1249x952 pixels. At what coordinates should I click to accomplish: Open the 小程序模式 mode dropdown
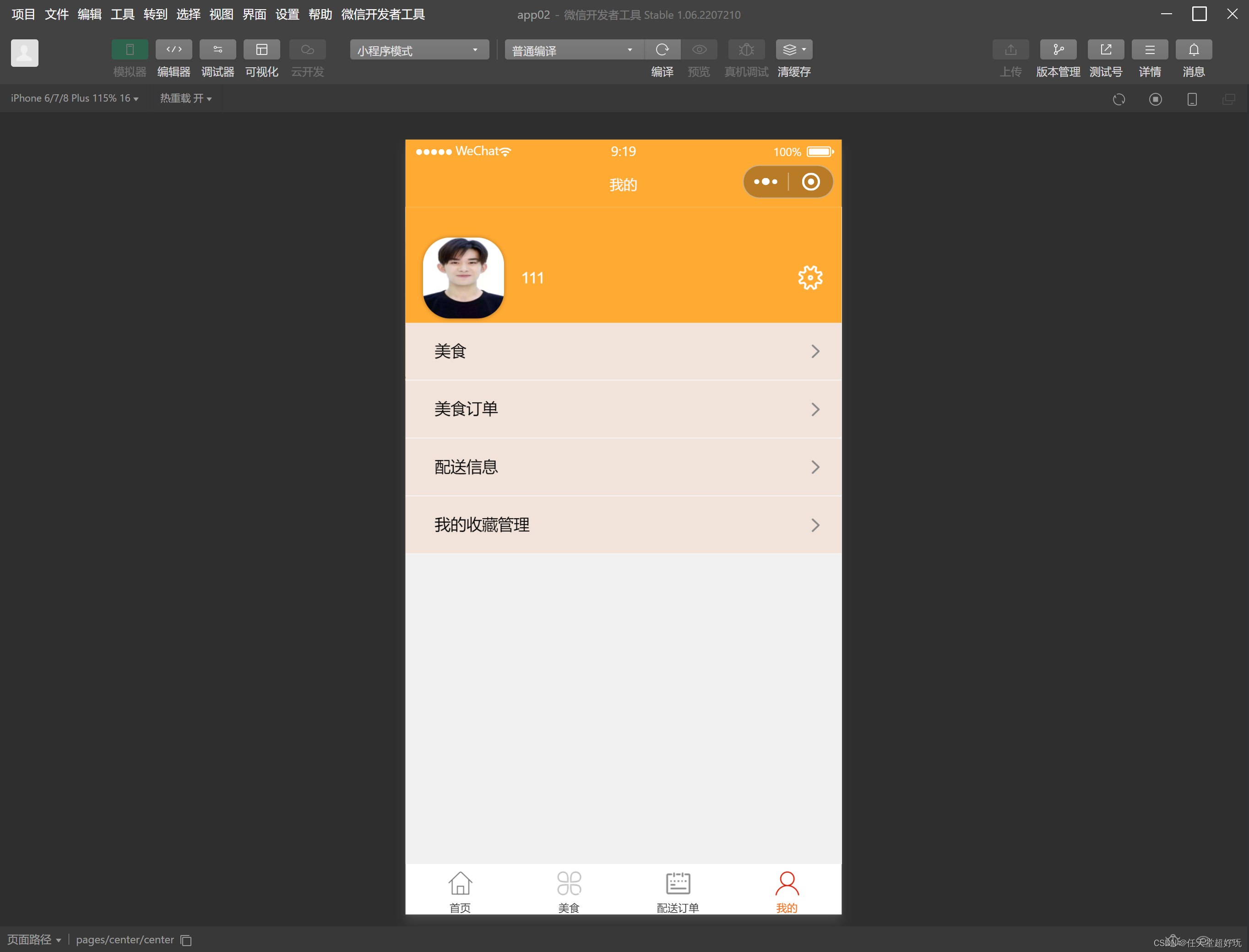(419, 50)
